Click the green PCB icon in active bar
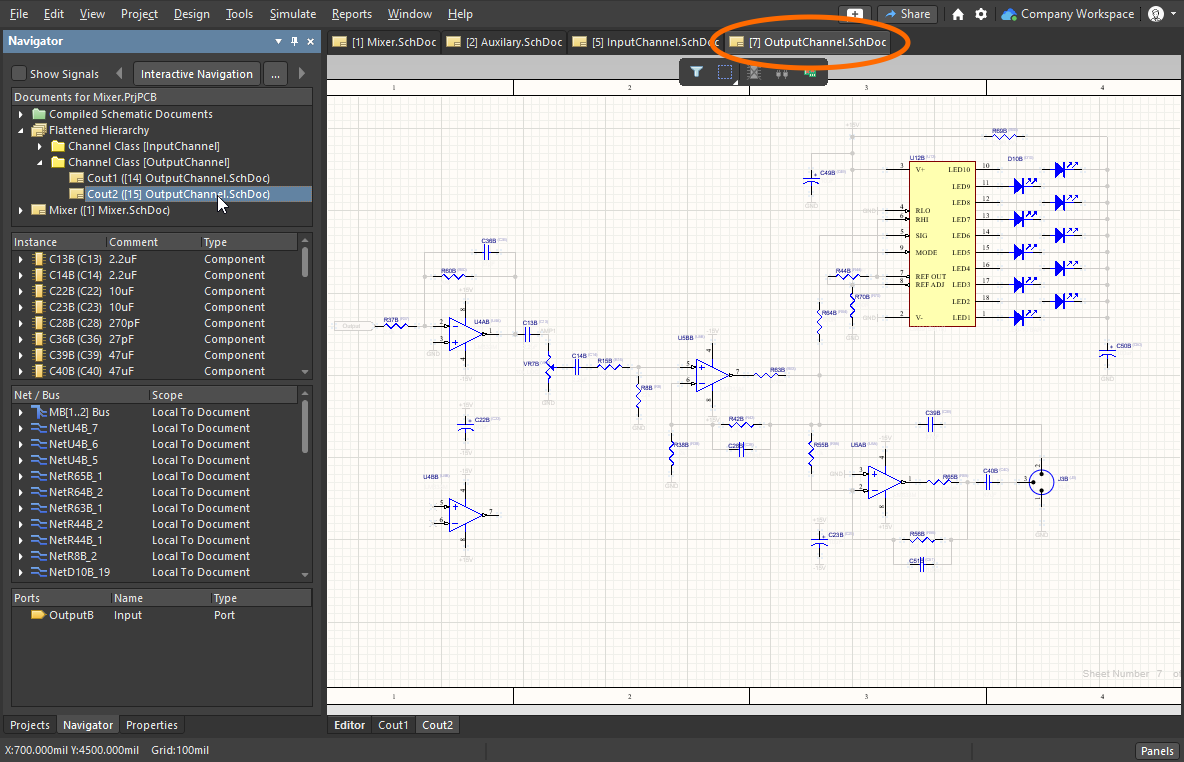This screenshot has width=1184, height=762. [x=810, y=72]
